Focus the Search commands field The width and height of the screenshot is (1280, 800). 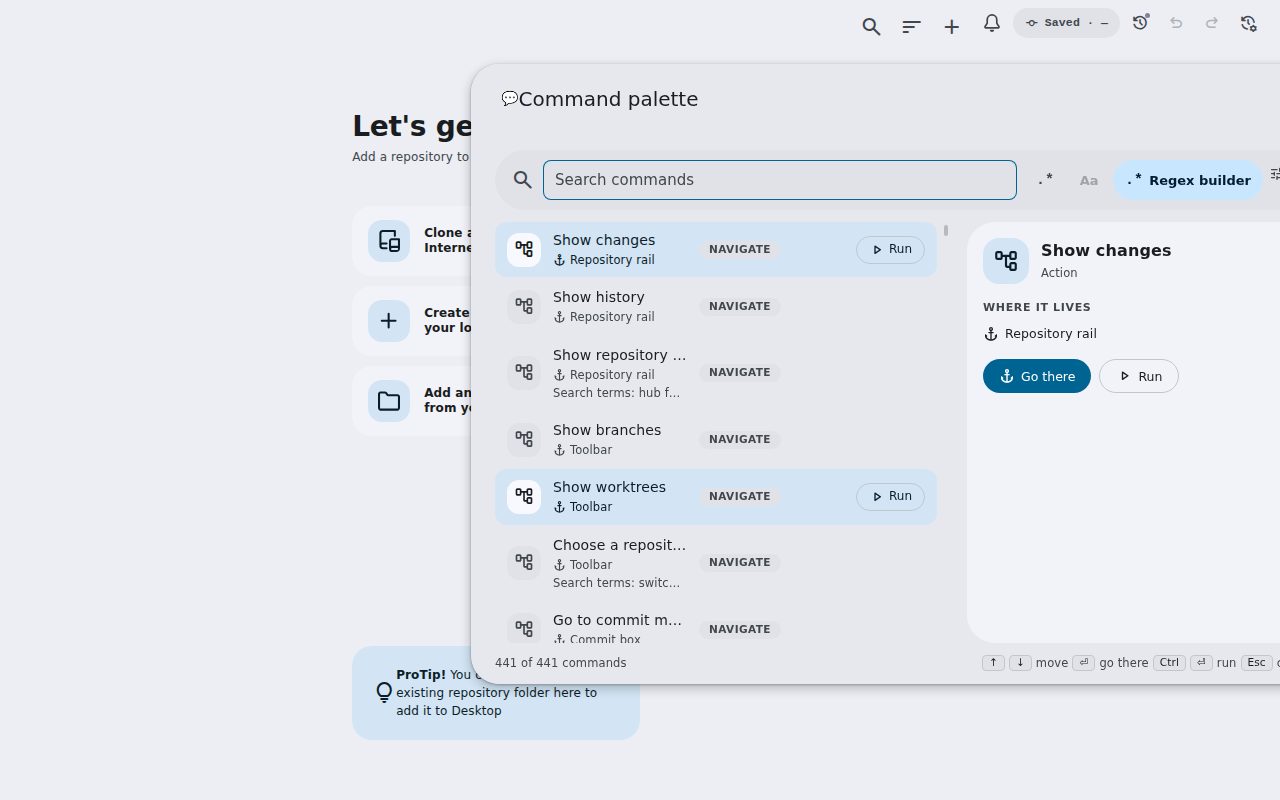(x=780, y=180)
